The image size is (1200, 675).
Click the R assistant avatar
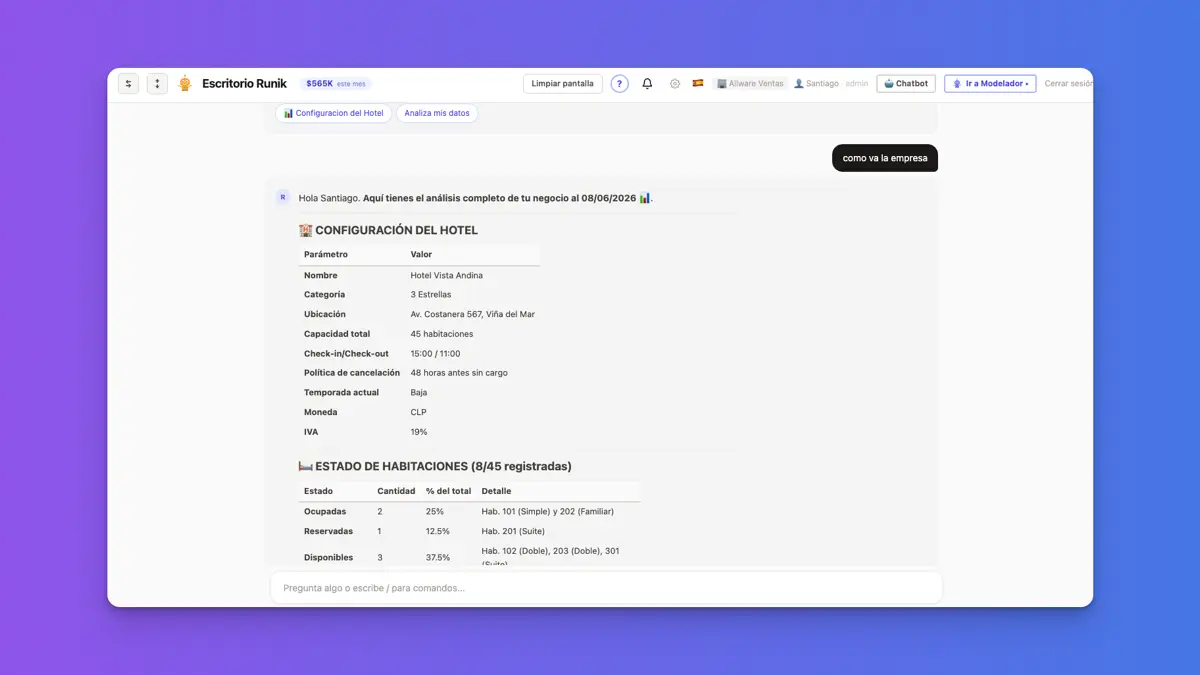click(x=283, y=198)
